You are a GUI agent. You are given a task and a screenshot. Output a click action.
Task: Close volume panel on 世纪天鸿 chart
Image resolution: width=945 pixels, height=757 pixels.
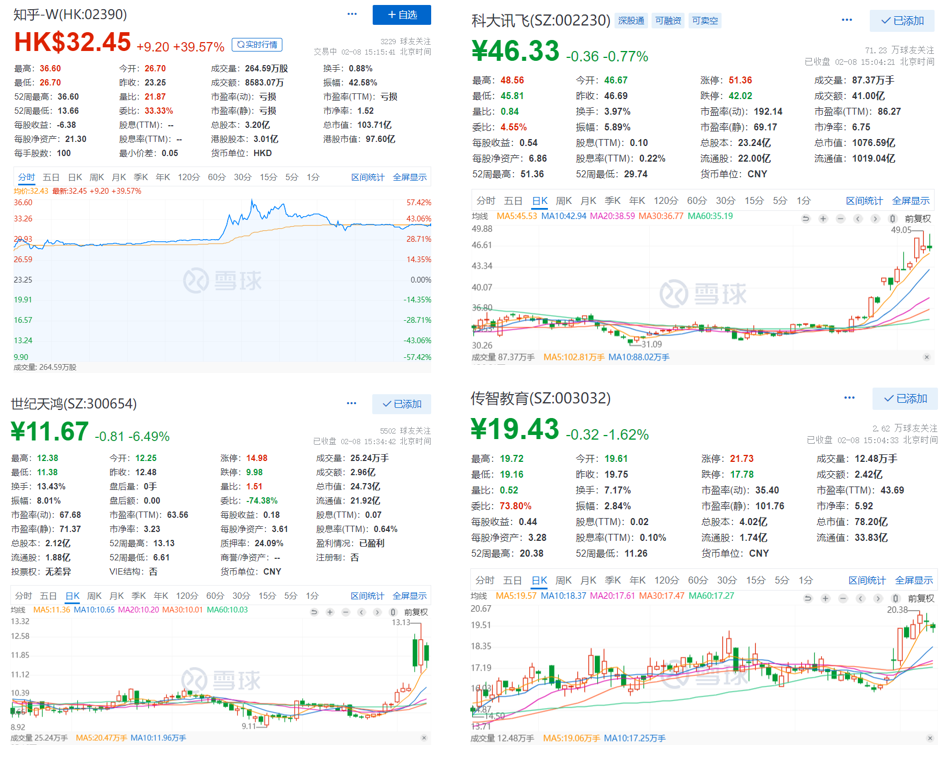(424, 738)
